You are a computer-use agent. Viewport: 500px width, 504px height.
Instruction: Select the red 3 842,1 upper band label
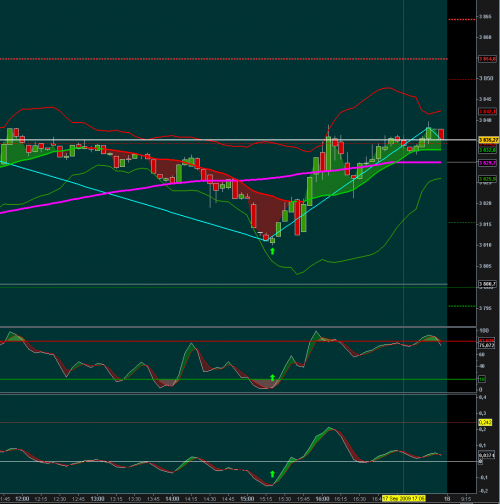(x=487, y=111)
